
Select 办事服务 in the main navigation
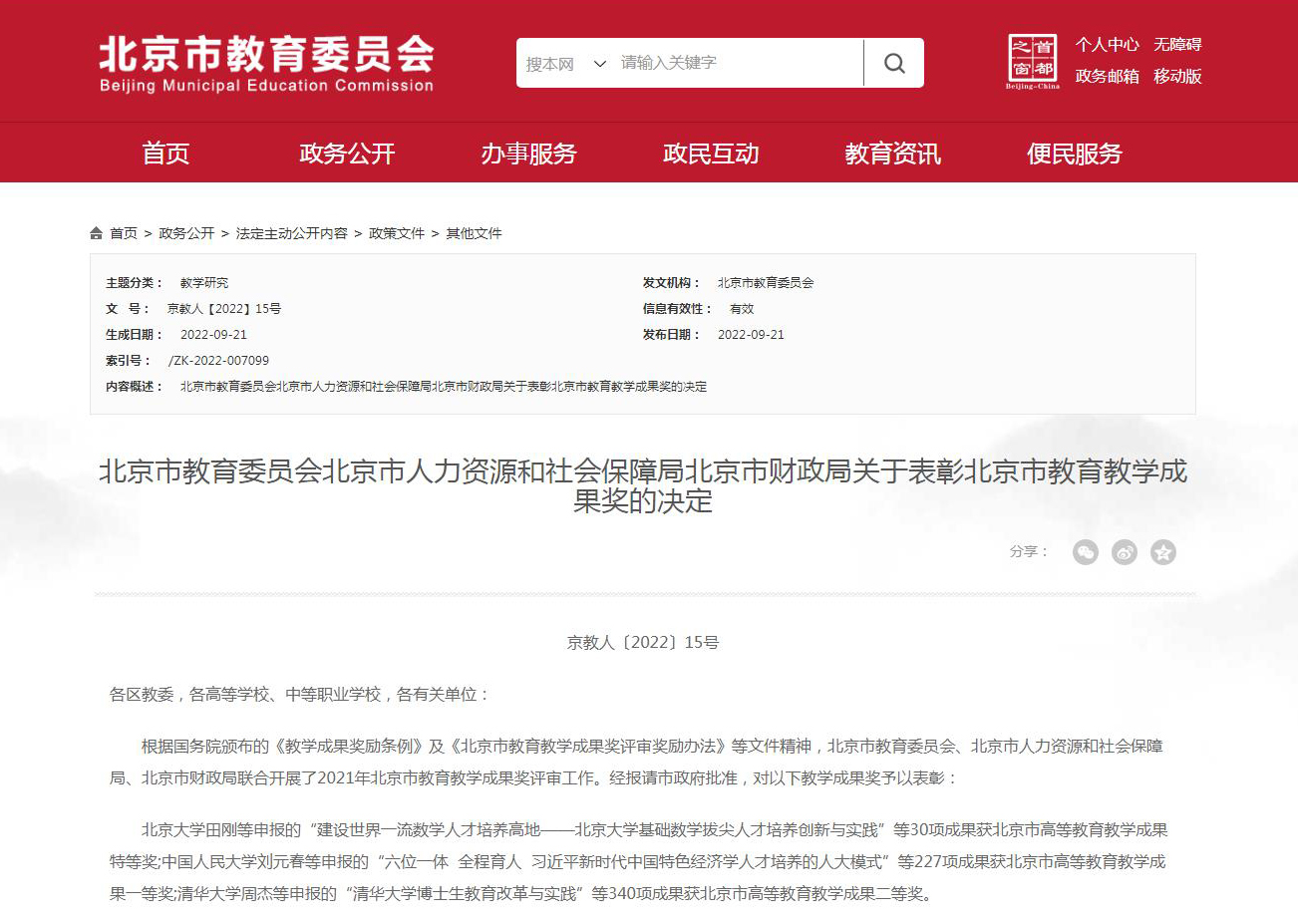[528, 154]
